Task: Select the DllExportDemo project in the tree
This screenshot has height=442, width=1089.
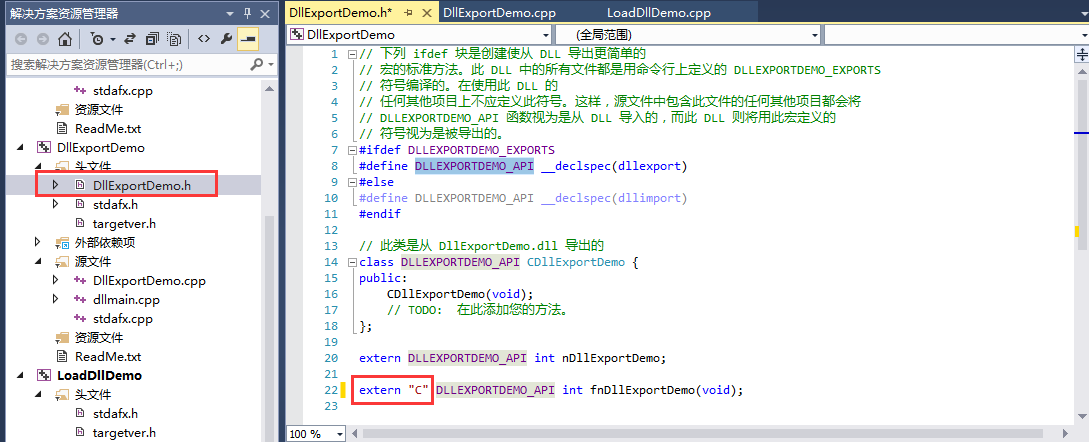Action: click(x=101, y=148)
